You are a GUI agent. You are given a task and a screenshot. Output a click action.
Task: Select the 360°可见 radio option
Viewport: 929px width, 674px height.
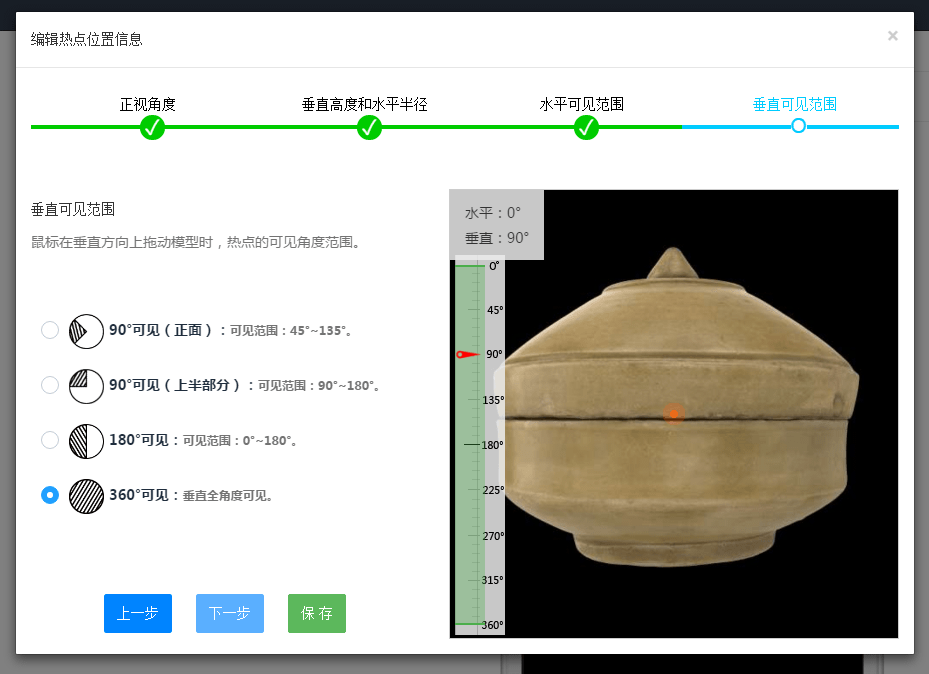50,495
